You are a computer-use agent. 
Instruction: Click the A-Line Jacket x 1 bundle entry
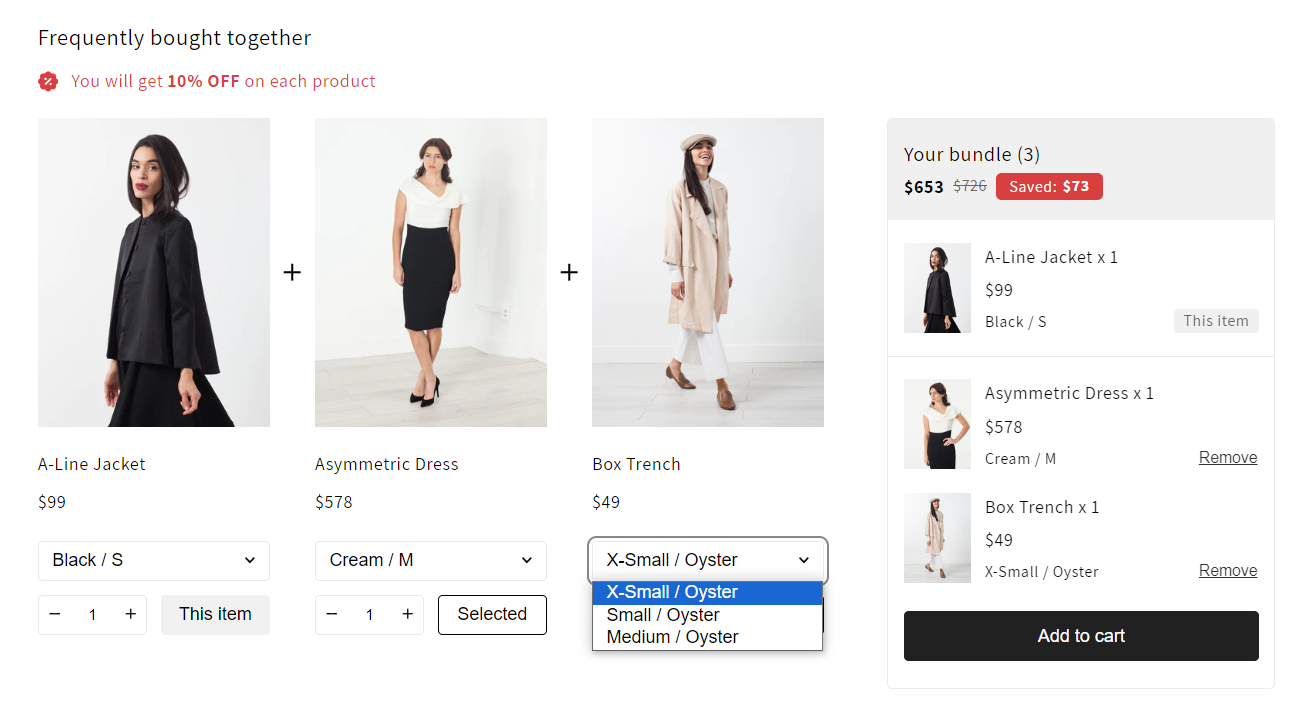(x=1051, y=257)
